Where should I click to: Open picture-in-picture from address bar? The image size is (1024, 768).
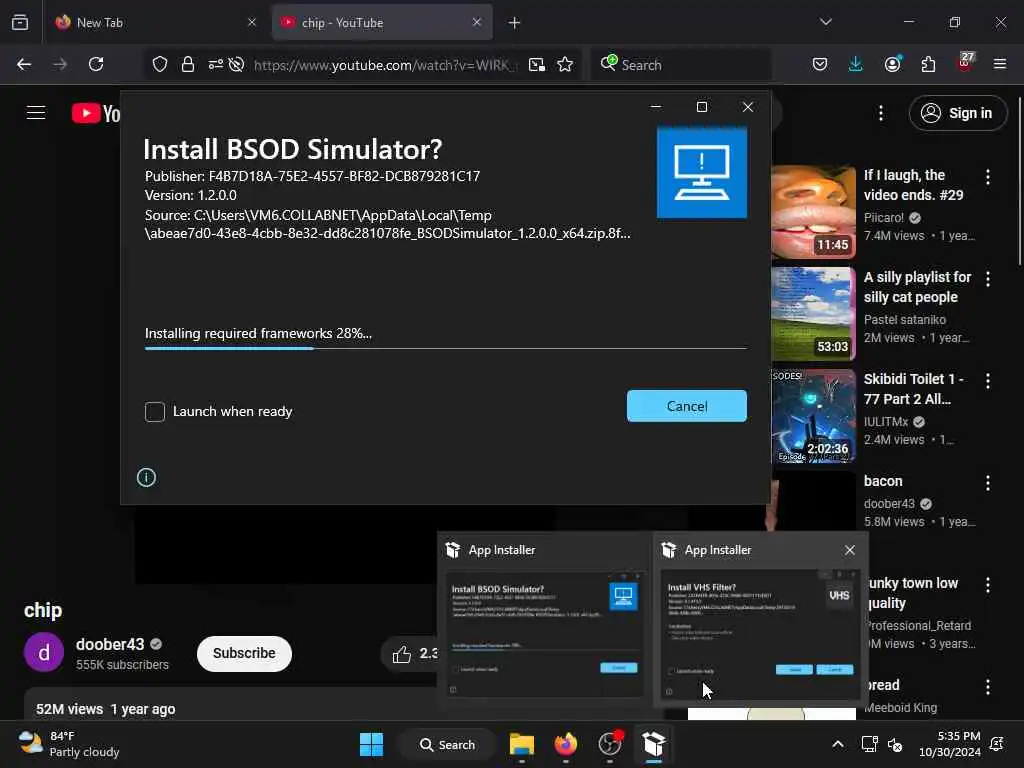tap(537, 64)
